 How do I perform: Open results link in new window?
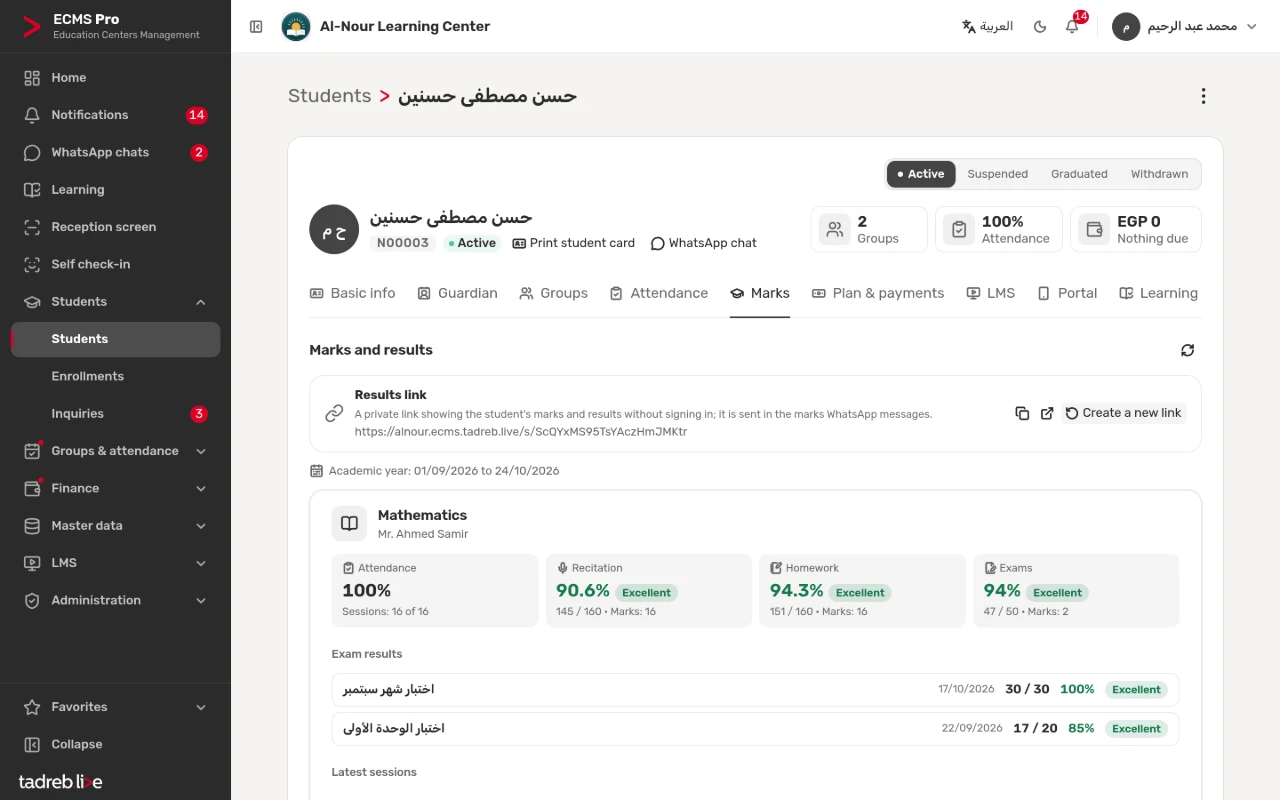click(1047, 413)
